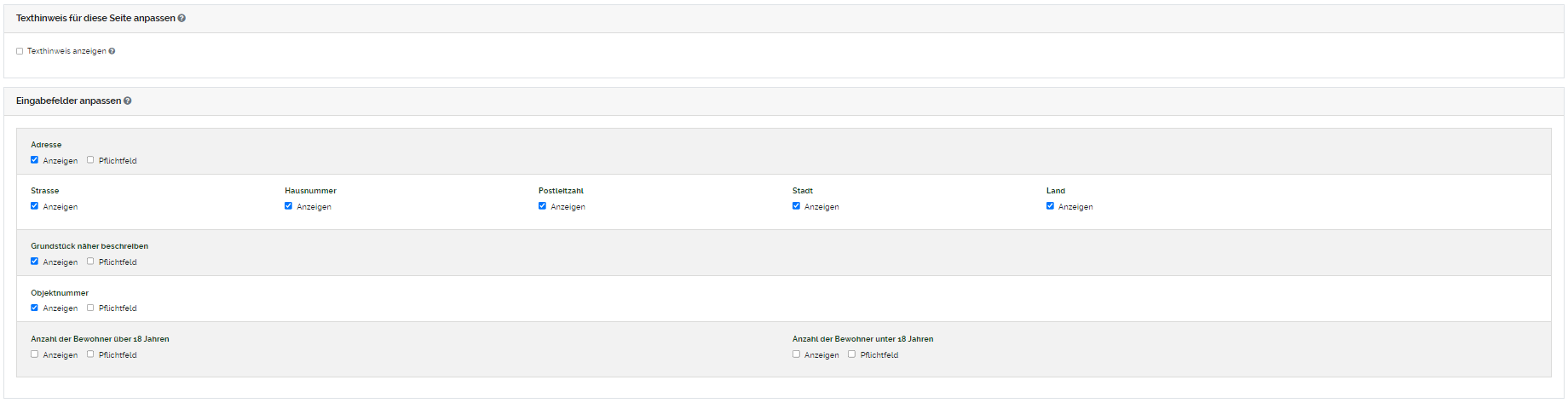Make Objektnummer a Pflichtfeld
Image resolution: width=1568 pixels, height=403 pixels.
(90, 308)
